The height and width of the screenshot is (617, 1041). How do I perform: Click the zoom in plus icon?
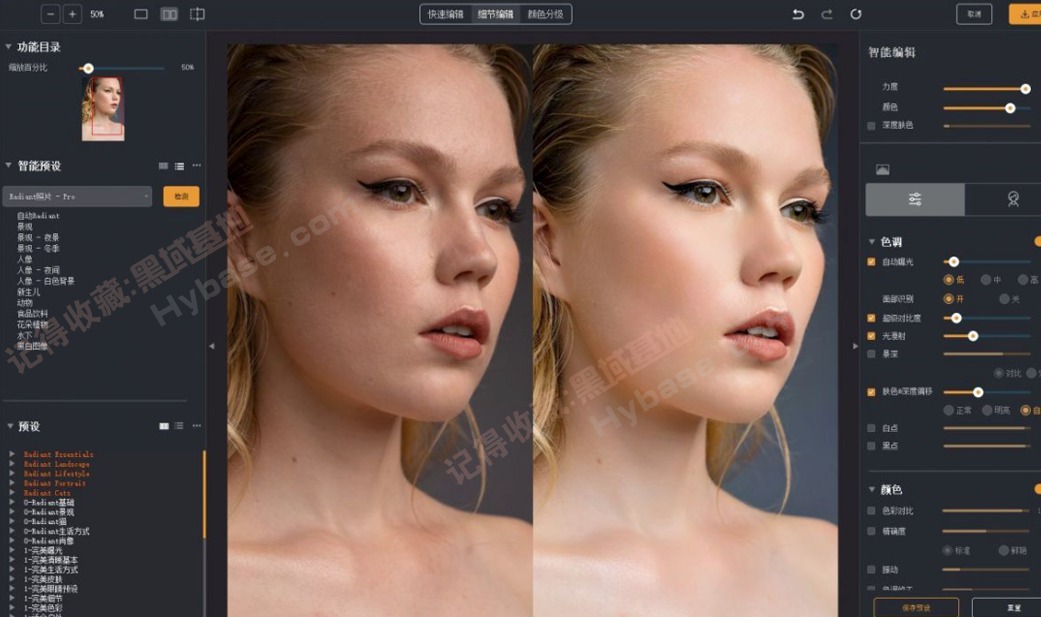71,14
